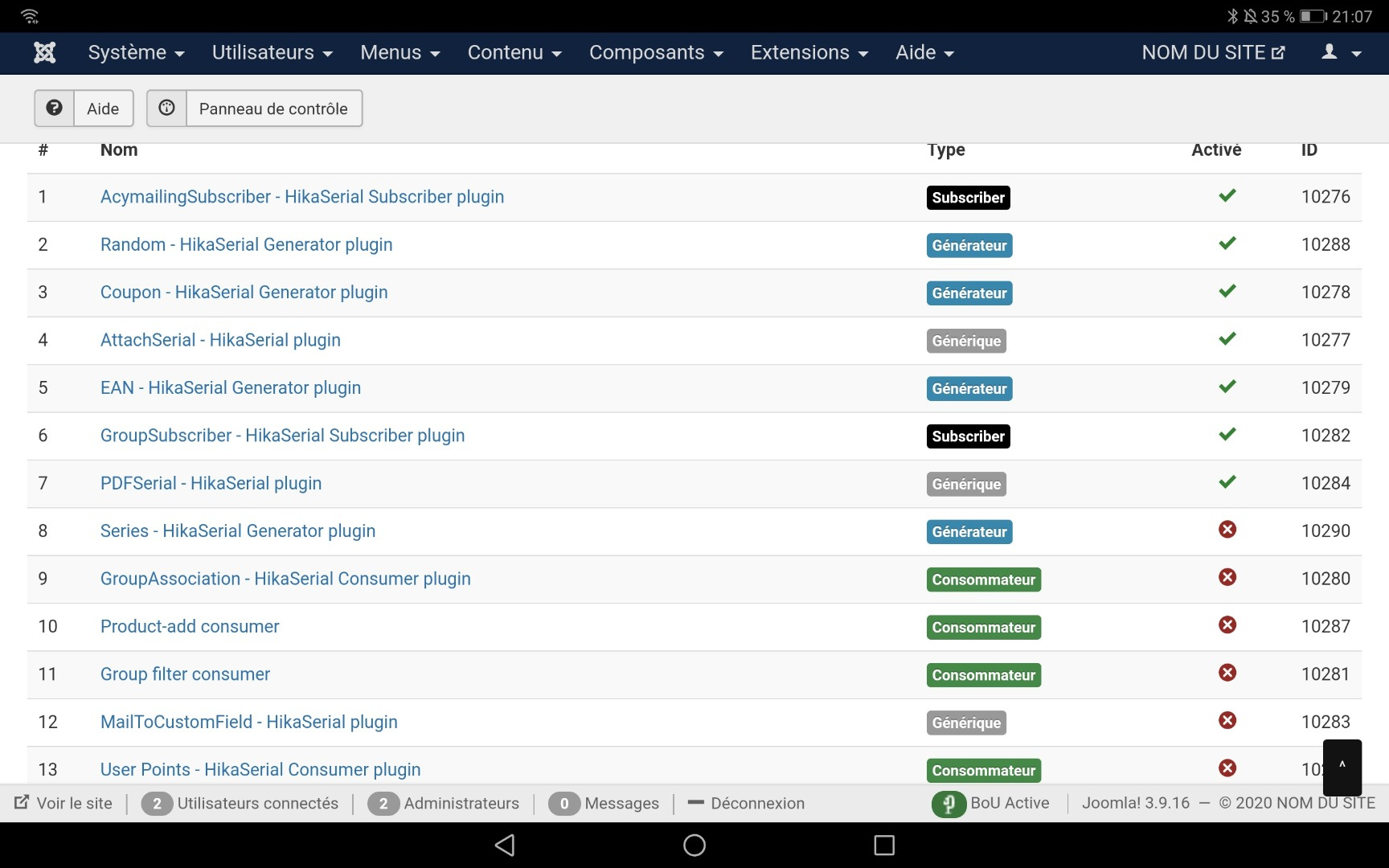Click the ID column header
Viewport: 1389px width, 868px height.
tap(1309, 150)
